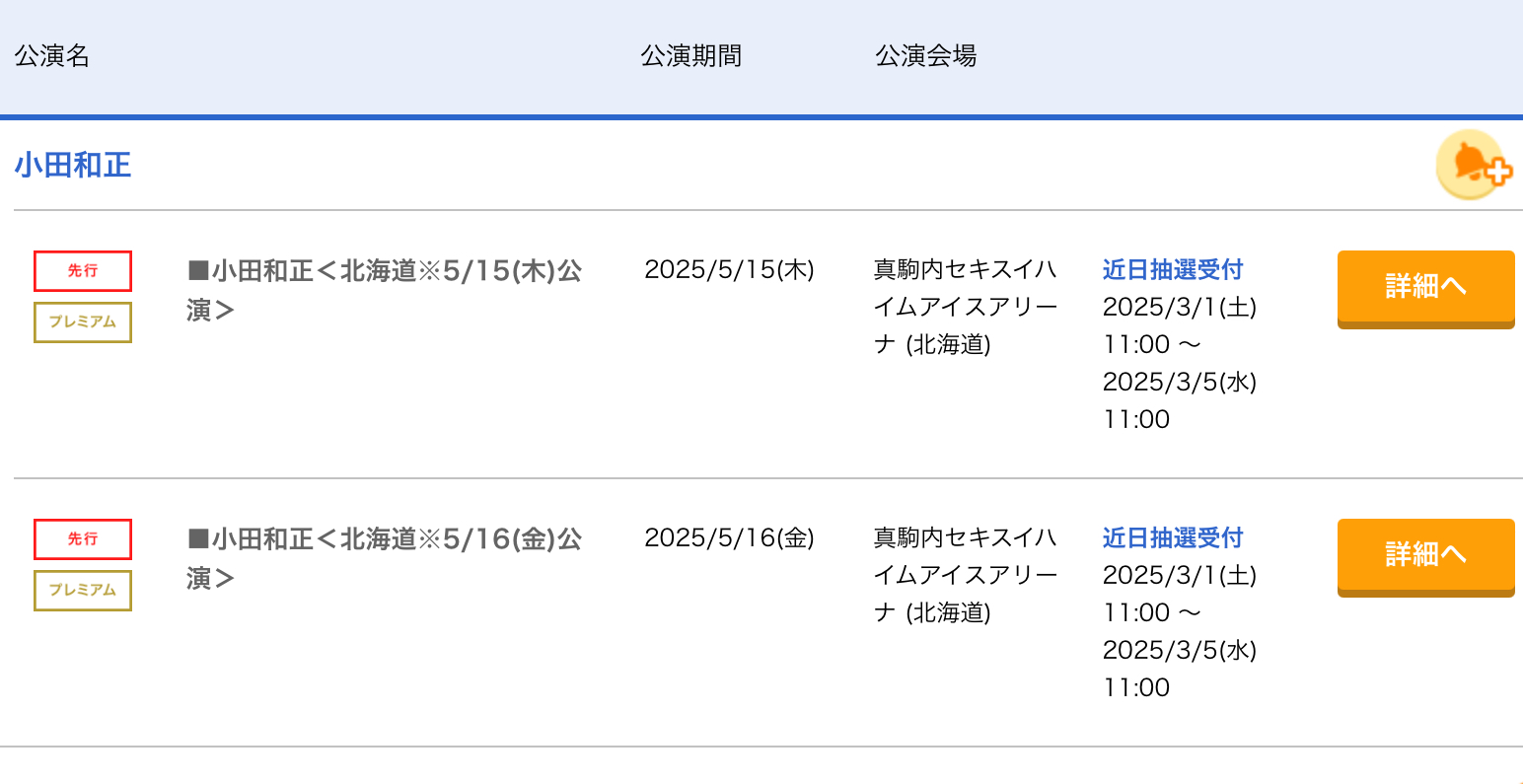Open the 小田和正 artist link
The height and width of the screenshot is (784, 1523).
coord(73,165)
